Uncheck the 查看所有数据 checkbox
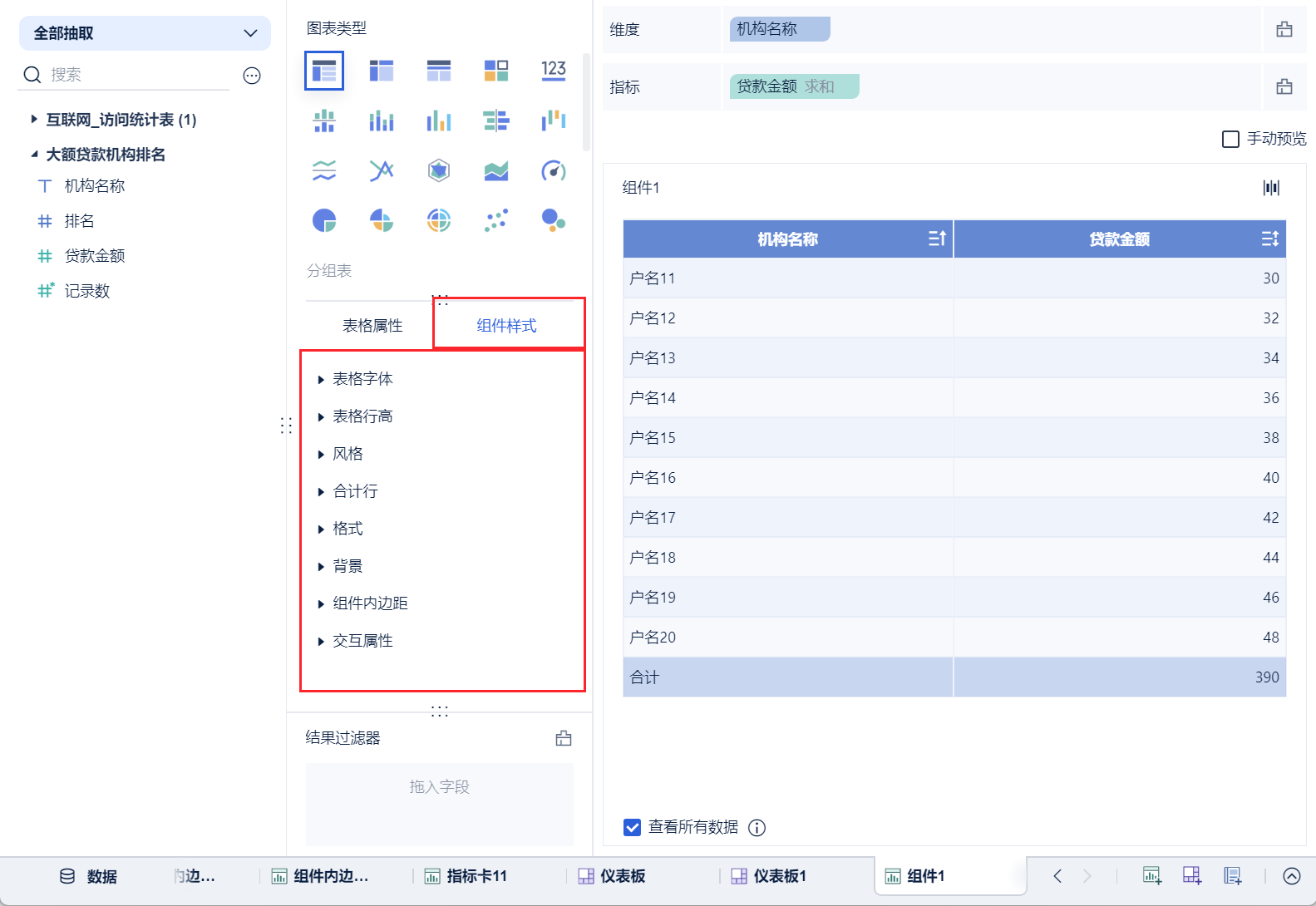 tap(632, 827)
